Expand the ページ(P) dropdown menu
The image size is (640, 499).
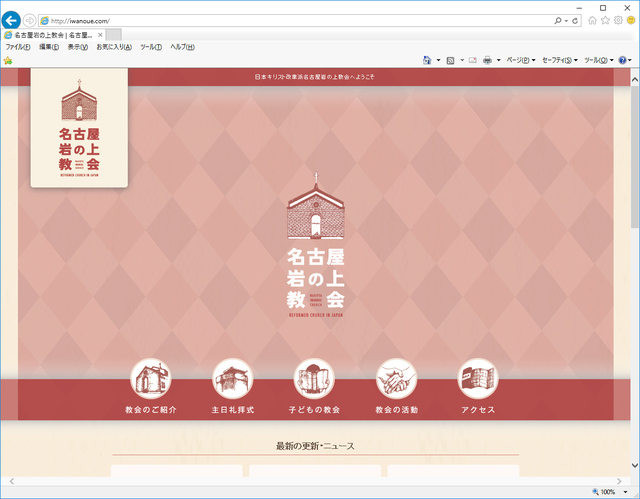click(x=521, y=60)
